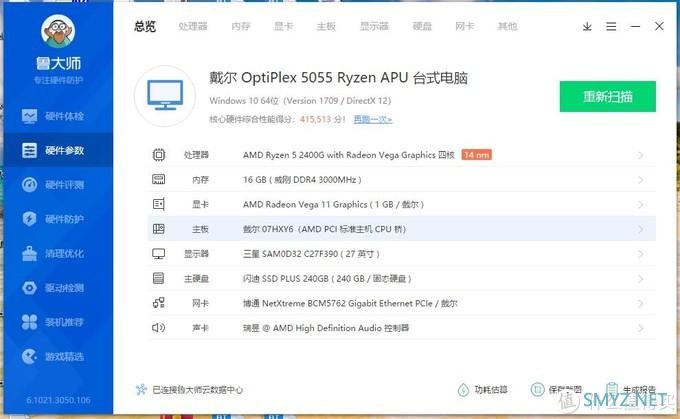Click the network card icon

click(x=159, y=303)
